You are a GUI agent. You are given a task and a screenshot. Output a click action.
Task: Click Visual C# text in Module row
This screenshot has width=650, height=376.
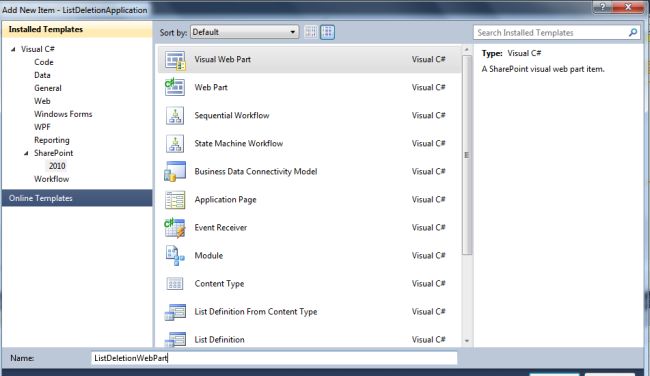(x=429, y=256)
